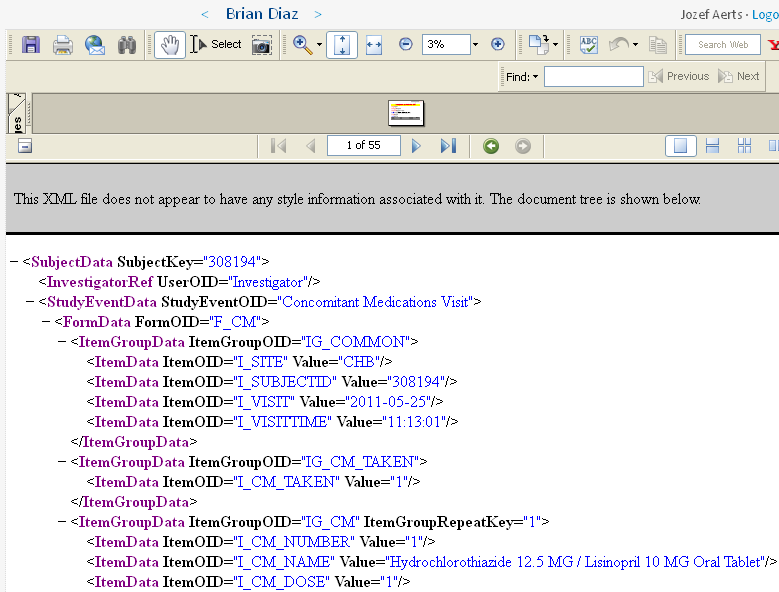Screen dimensions: 779x592
Task: Open the Find options dropdown arrow
Action: click(x=535, y=77)
